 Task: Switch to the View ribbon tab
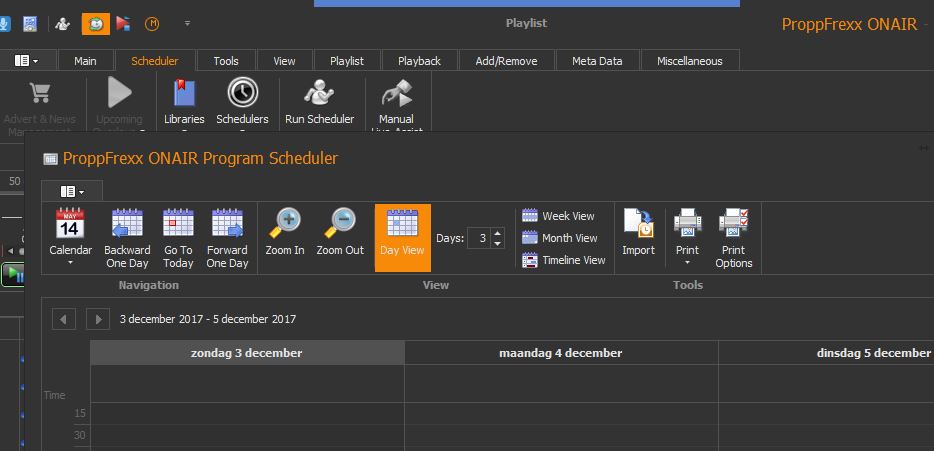[x=284, y=61]
